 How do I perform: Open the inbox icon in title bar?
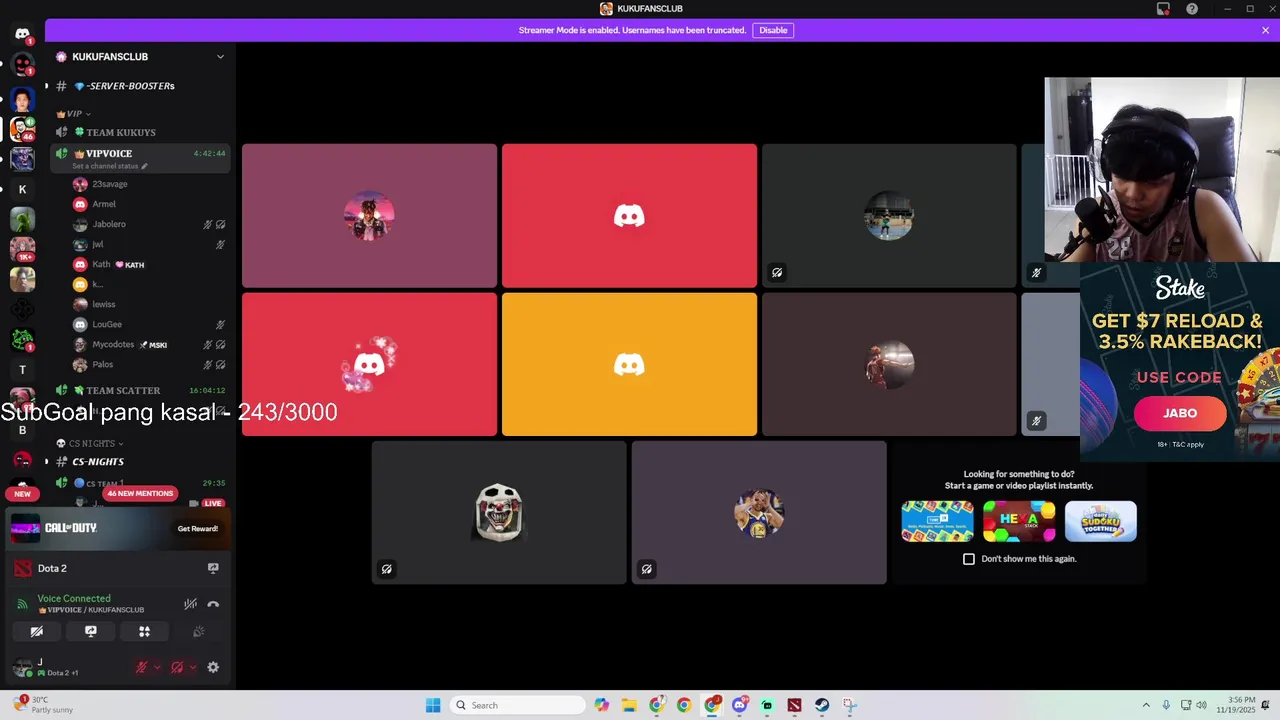[x=1163, y=9]
